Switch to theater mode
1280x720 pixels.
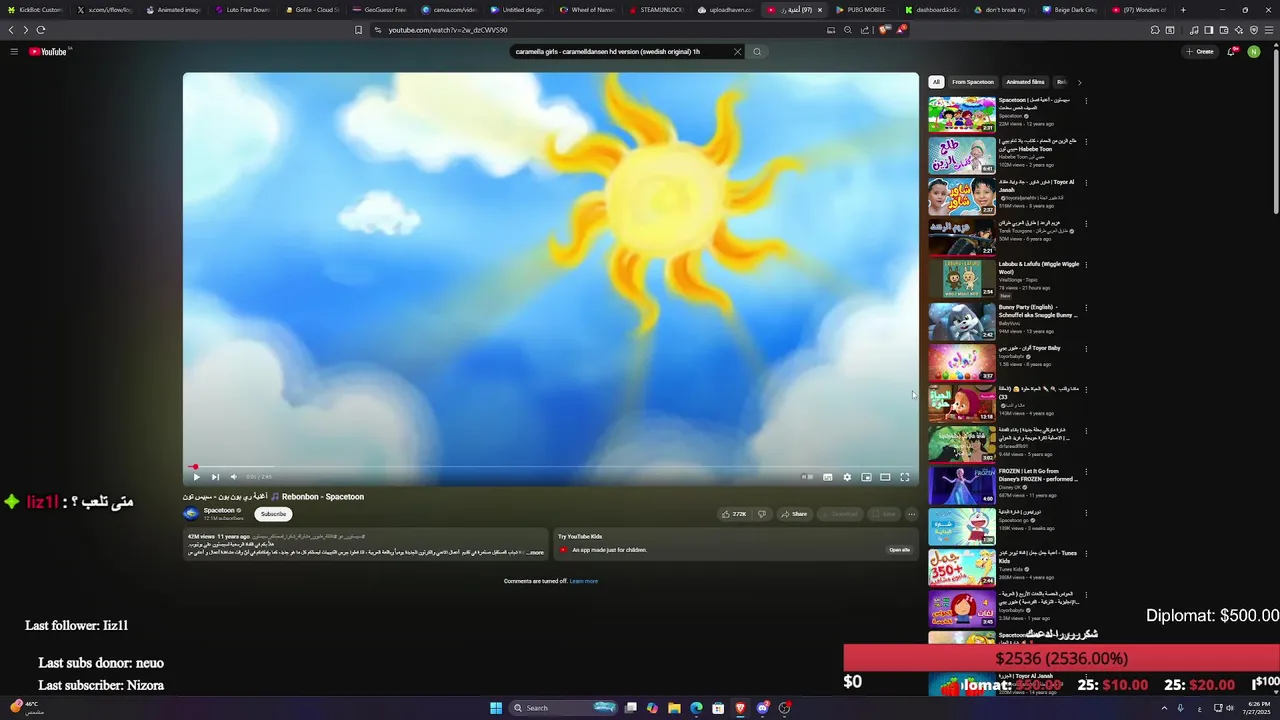pyautogui.click(x=885, y=477)
